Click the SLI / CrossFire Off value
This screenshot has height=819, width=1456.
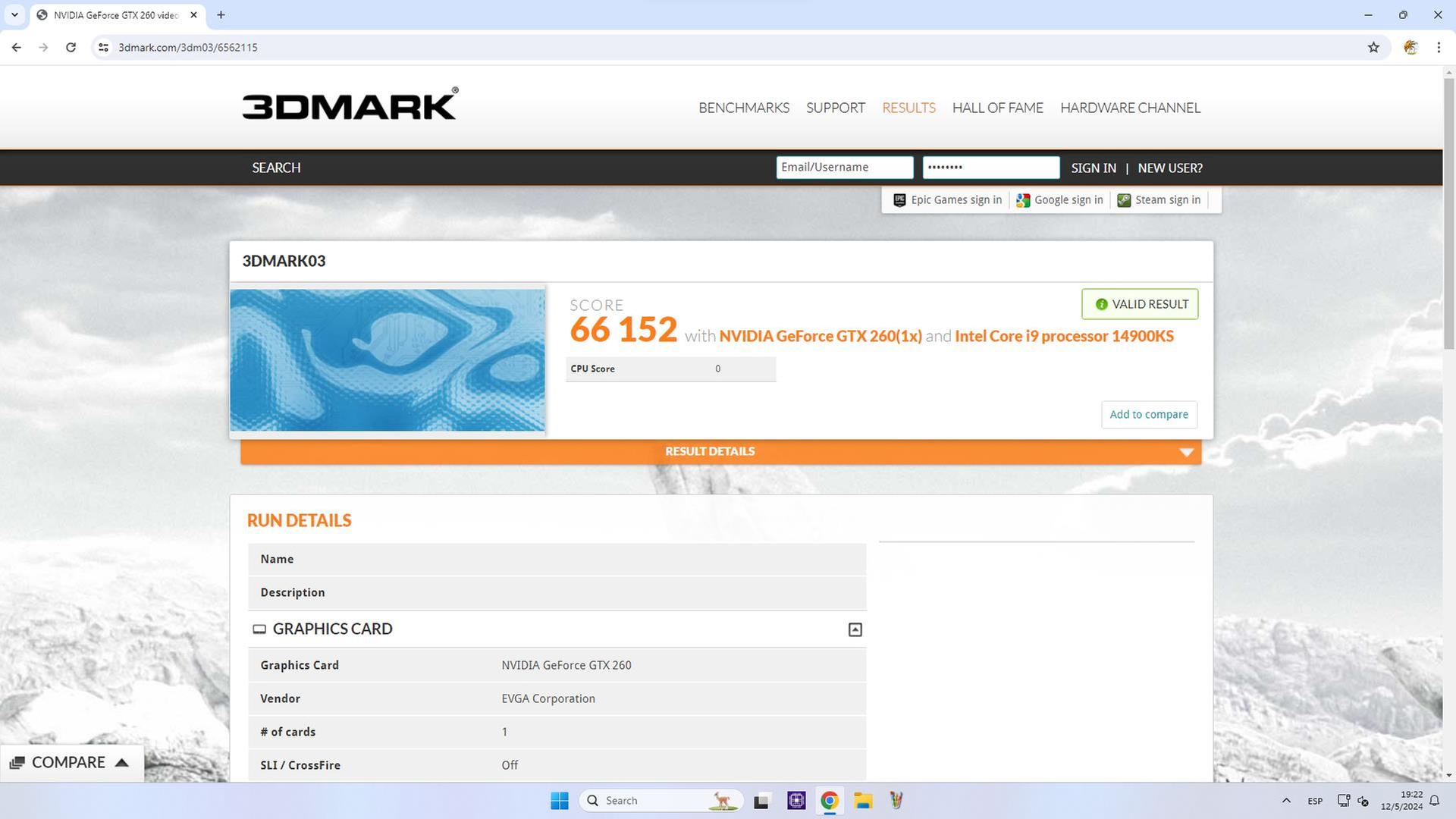pos(510,765)
